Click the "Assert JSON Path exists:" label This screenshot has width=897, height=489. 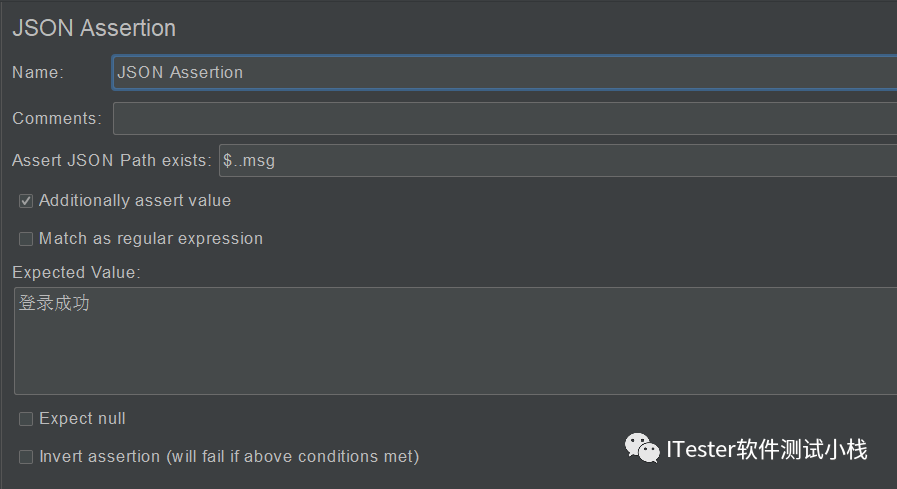click(x=112, y=160)
